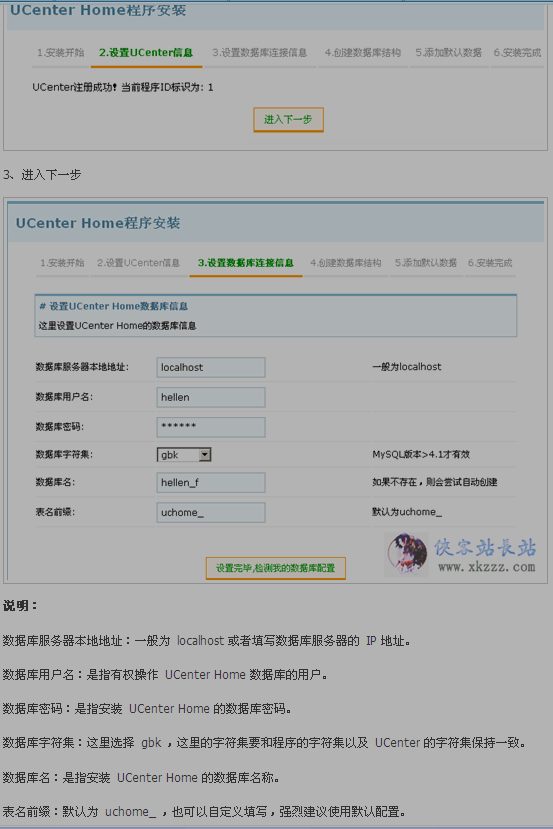Click the label 表名前缀: in form
The image size is (553, 829).
point(55,512)
